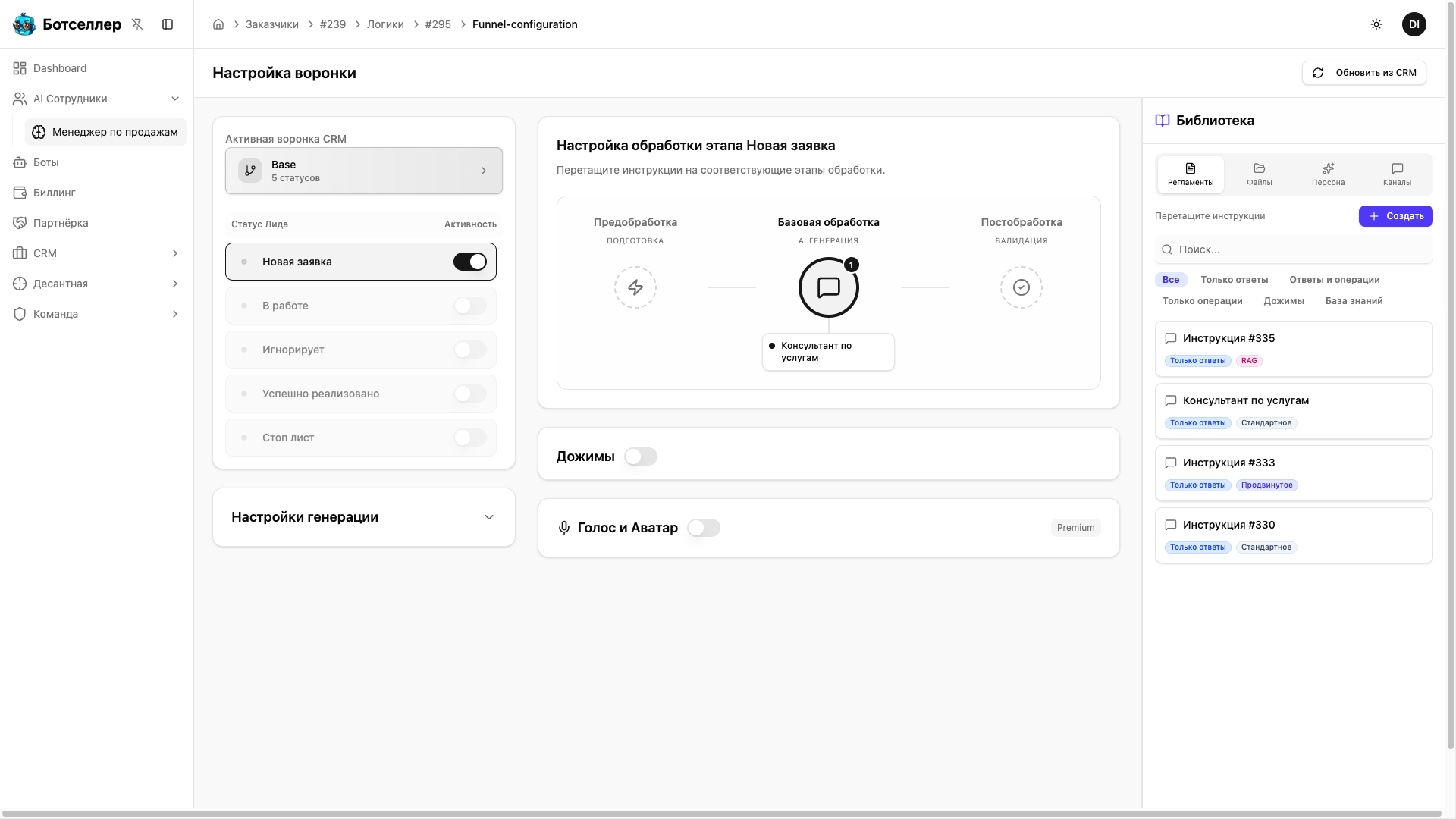Turn on Голос и Аватар switch
This screenshot has width=1456, height=819.
(x=704, y=528)
